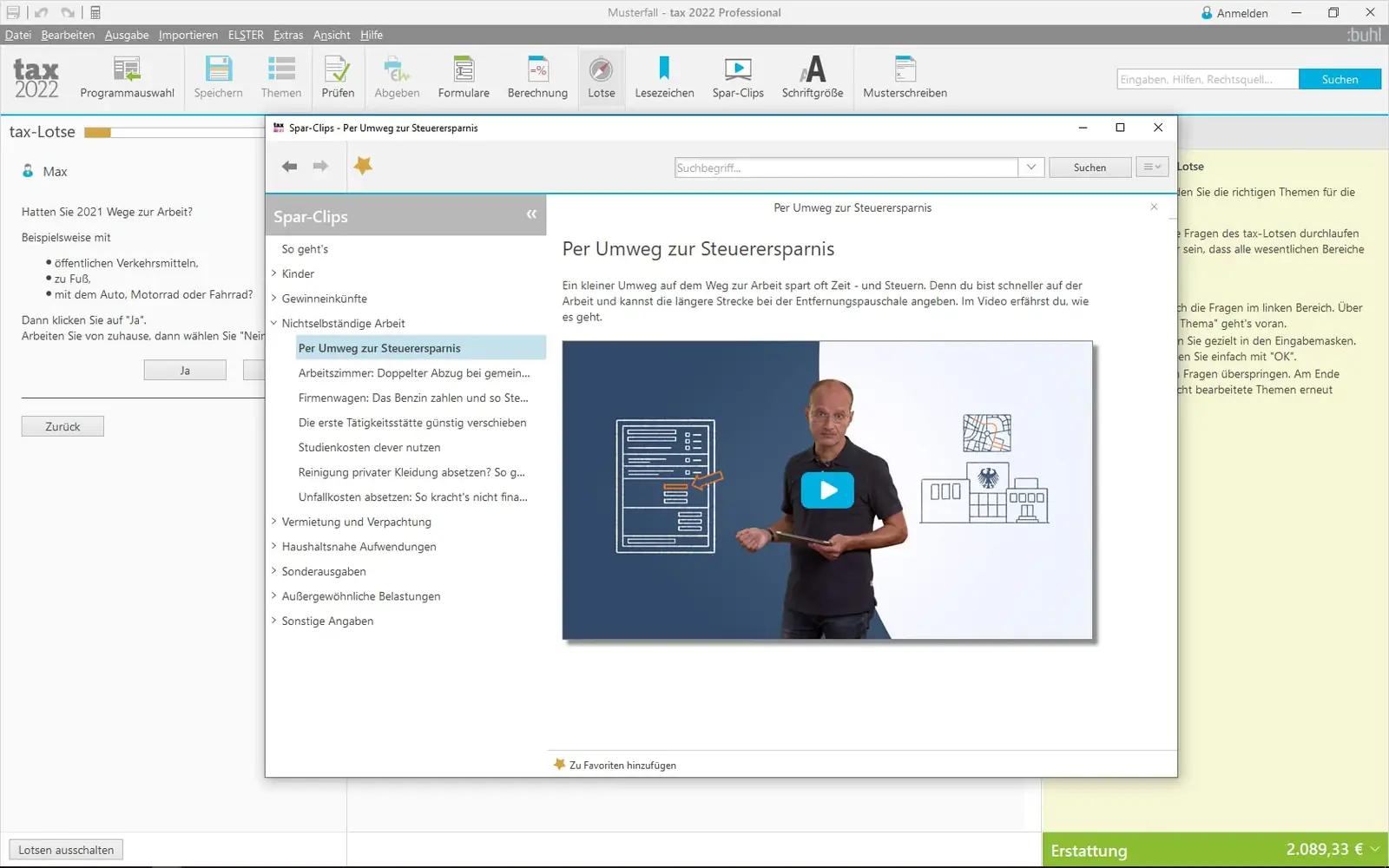The width and height of the screenshot is (1389, 868).
Task: Click the Lotsen ausschalten button
Action: 66,850
